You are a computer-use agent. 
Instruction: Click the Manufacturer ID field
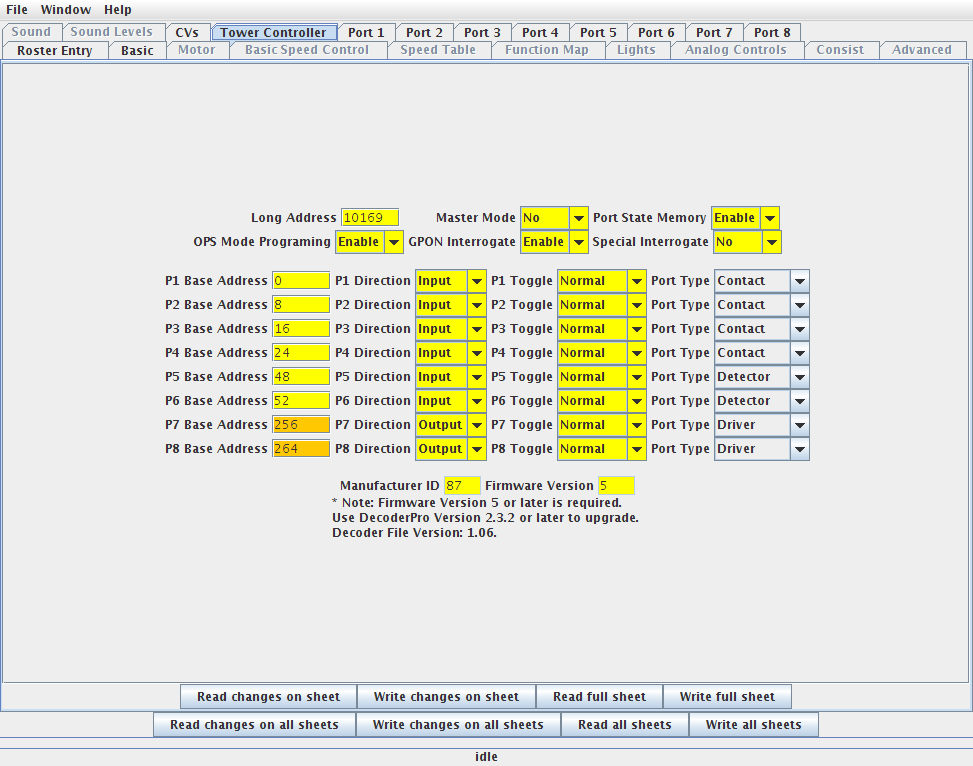(x=462, y=486)
